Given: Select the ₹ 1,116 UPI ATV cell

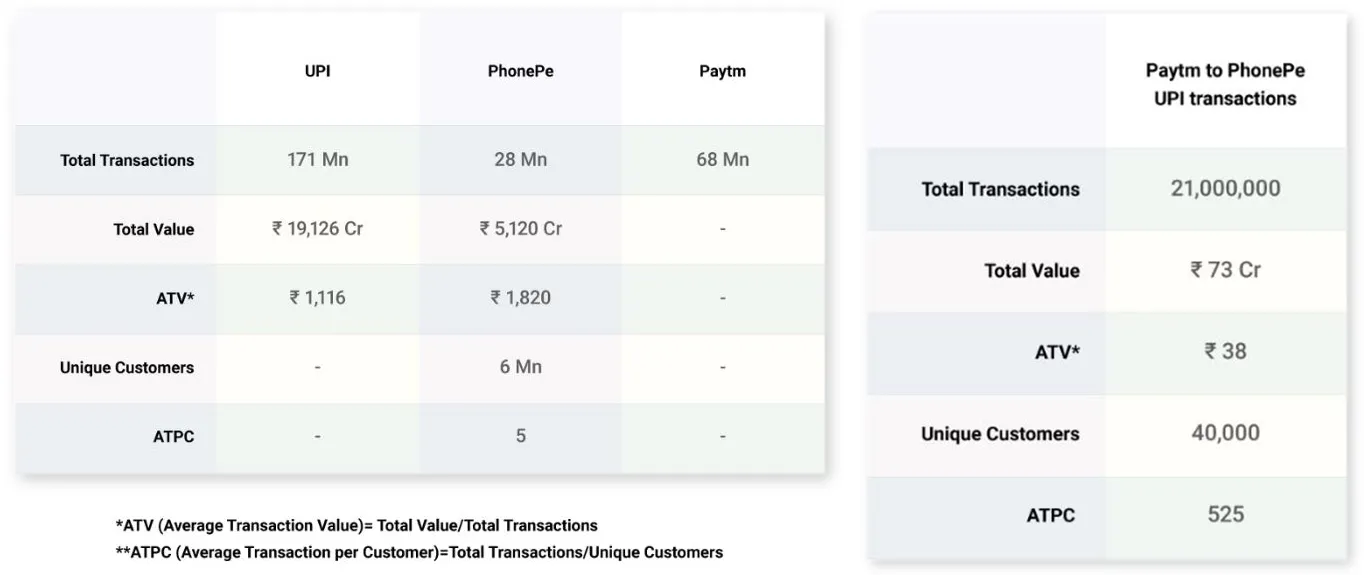Looking at the screenshot, I should (317, 297).
